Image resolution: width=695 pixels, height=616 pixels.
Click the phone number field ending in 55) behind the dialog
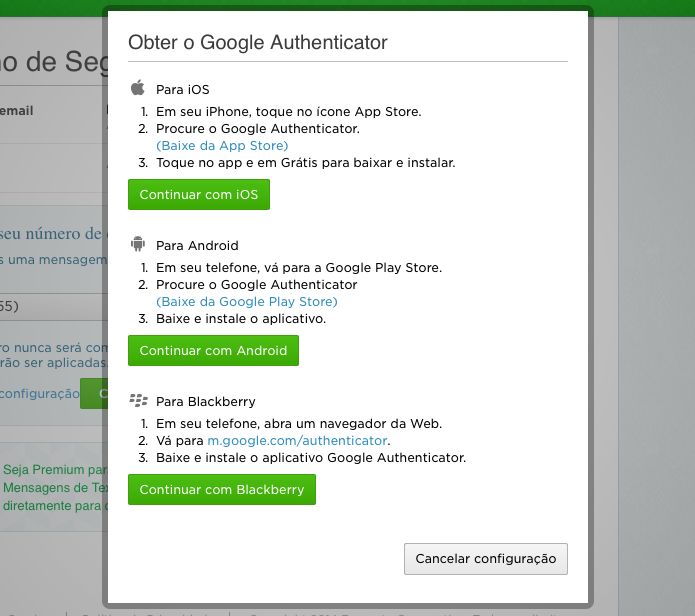[54, 307]
